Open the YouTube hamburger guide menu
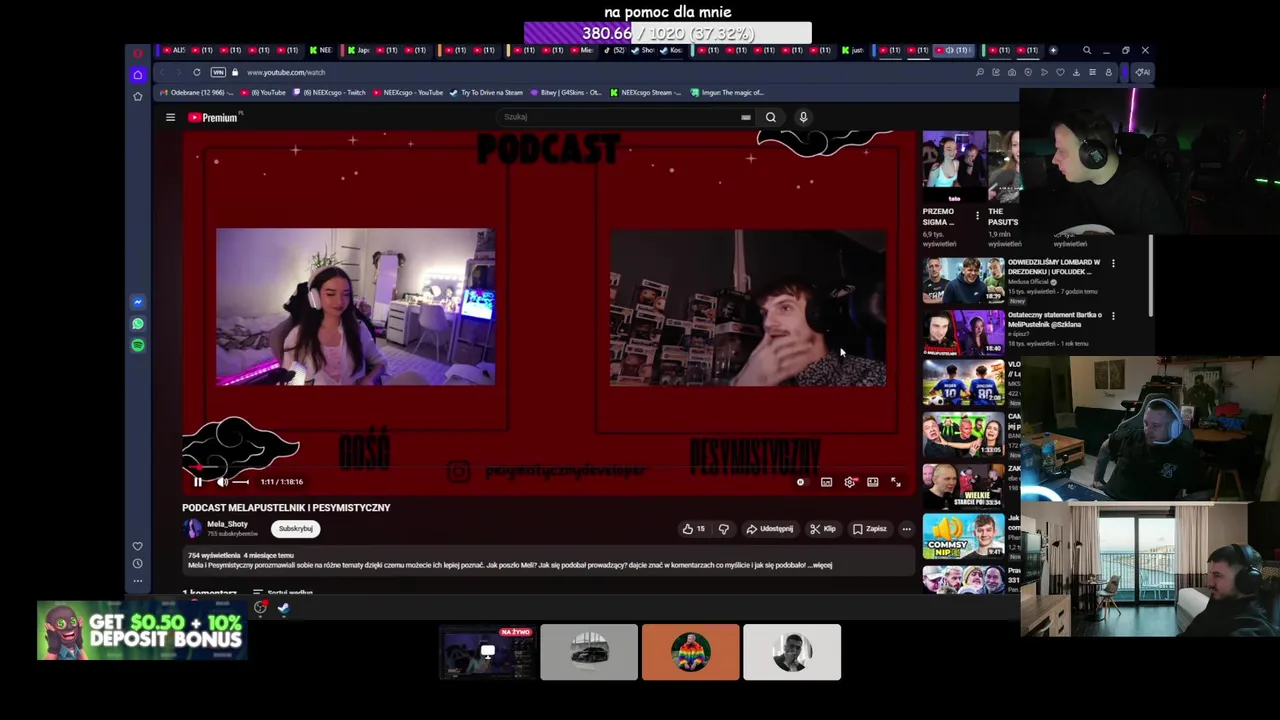This screenshot has height=720, width=1280. (x=170, y=117)
